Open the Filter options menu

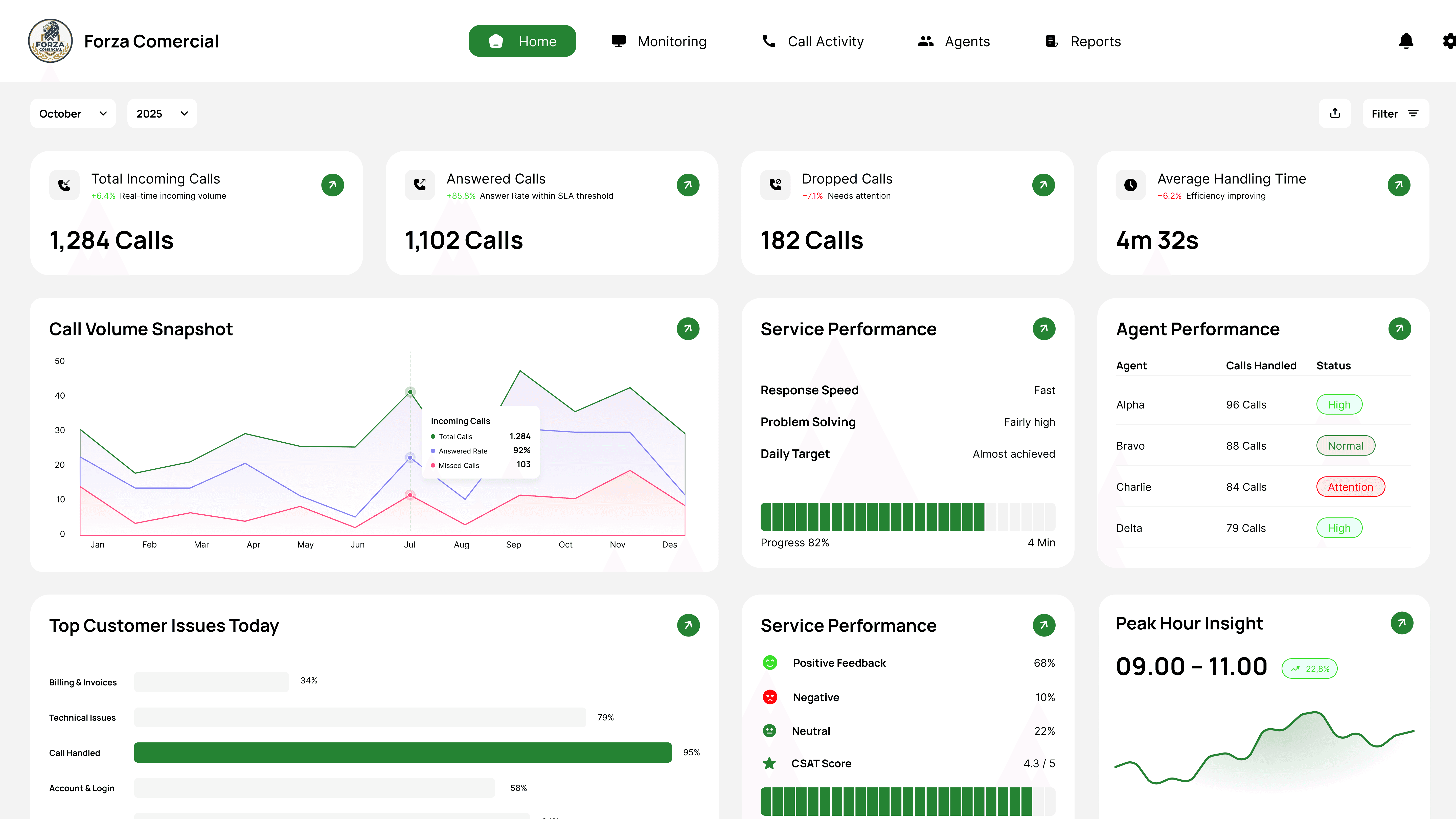(x=1395, y=113)
